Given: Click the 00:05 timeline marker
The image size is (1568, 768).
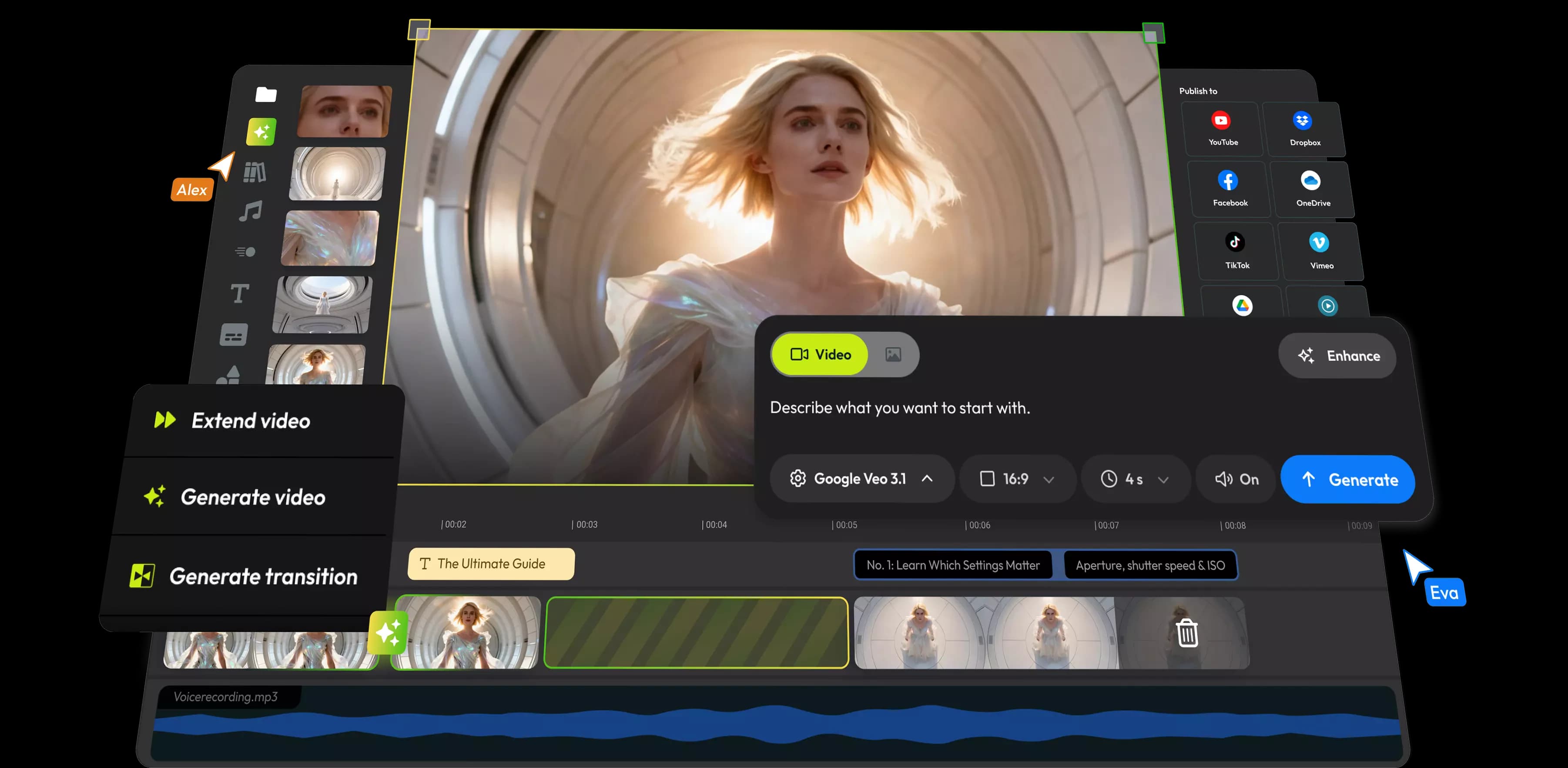Looking at the screenshot, I should [845, 524].
